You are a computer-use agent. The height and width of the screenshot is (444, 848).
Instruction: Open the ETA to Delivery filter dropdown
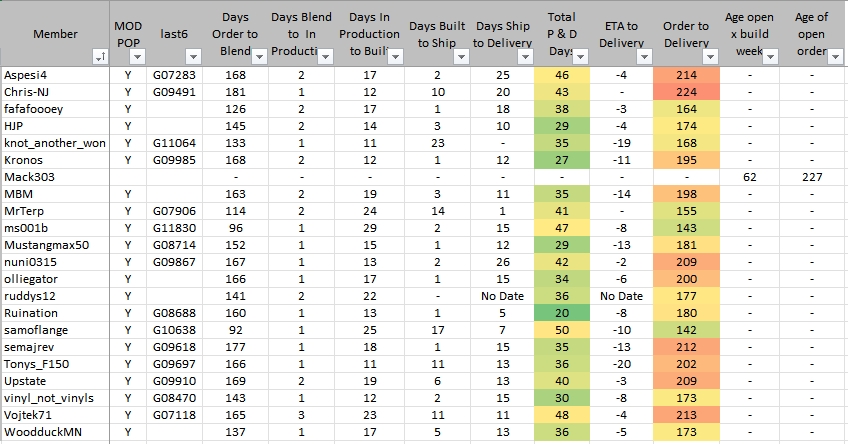click(x=642, y=59)
